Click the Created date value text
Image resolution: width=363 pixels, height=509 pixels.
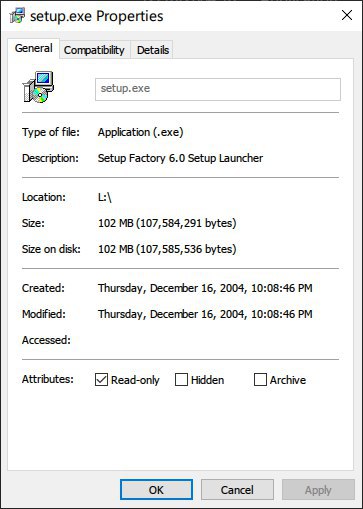(x=205, y=288)
